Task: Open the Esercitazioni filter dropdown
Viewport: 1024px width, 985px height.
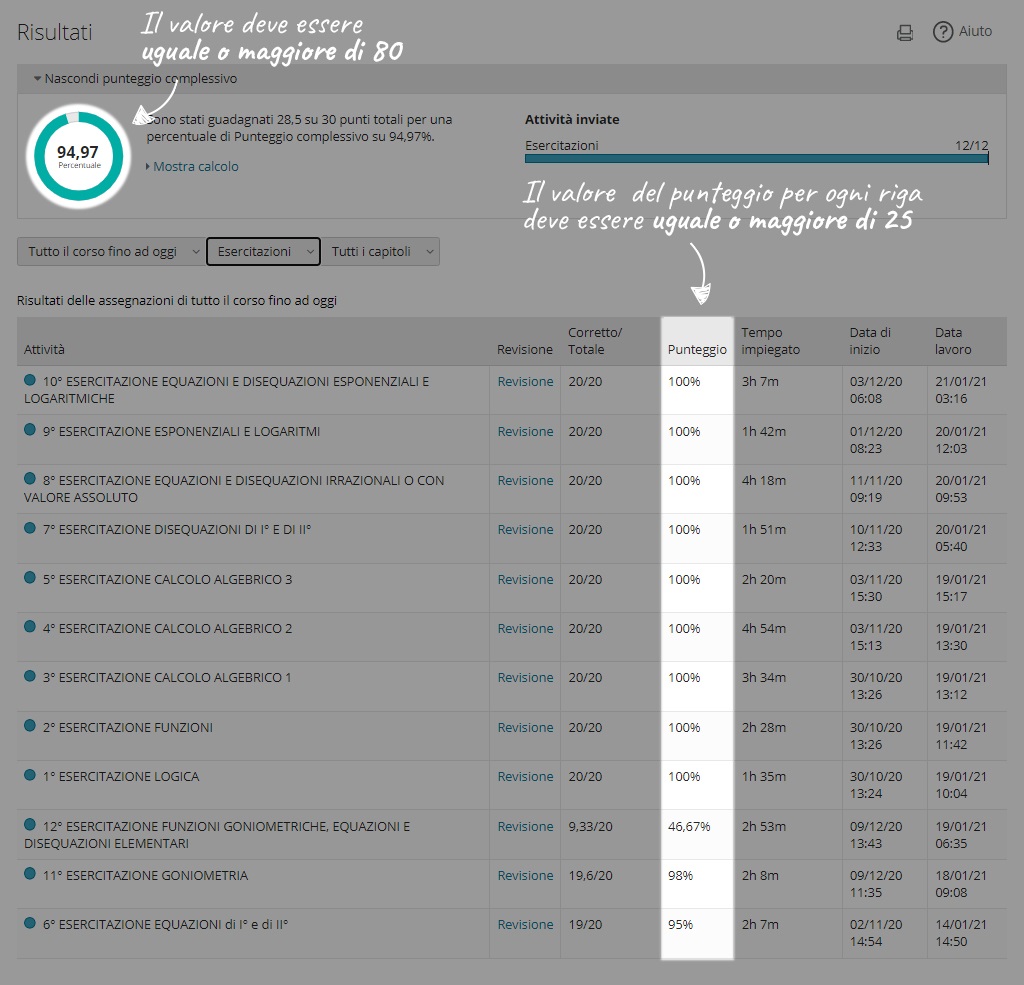Action: [x=263, y=252]
